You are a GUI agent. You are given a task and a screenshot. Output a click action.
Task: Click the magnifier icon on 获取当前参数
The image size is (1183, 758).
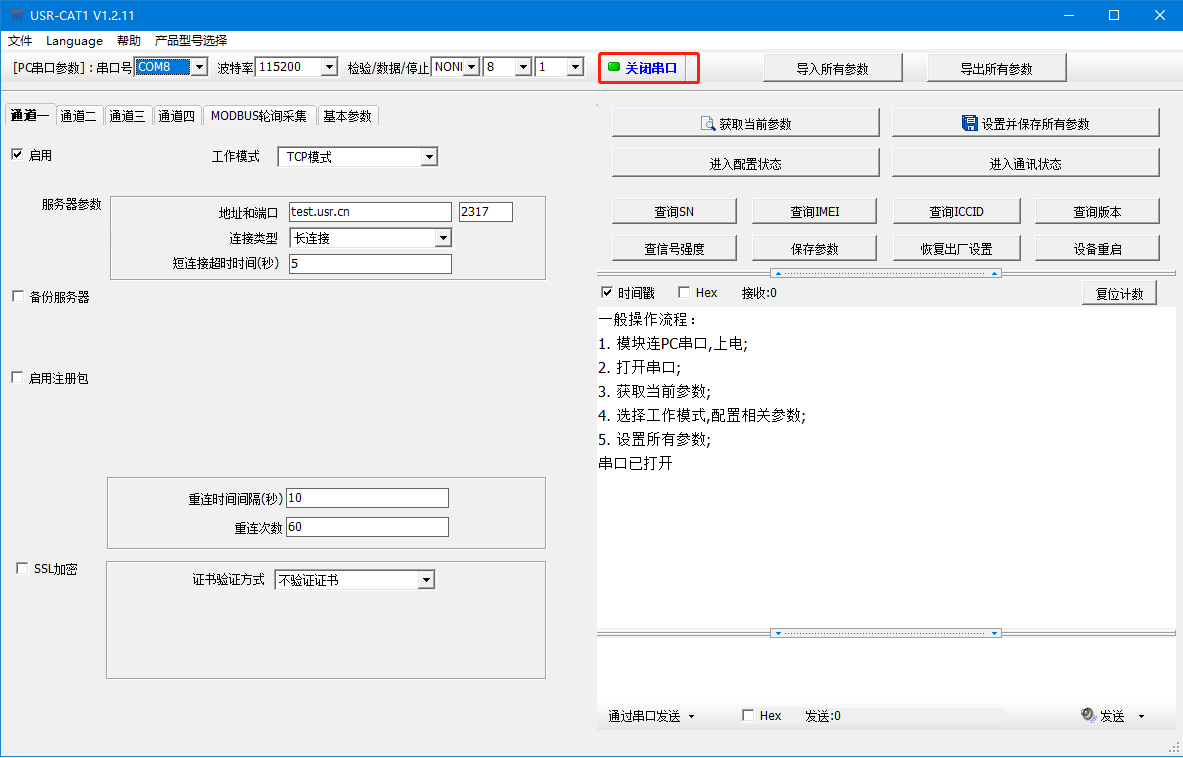(708, 123)
